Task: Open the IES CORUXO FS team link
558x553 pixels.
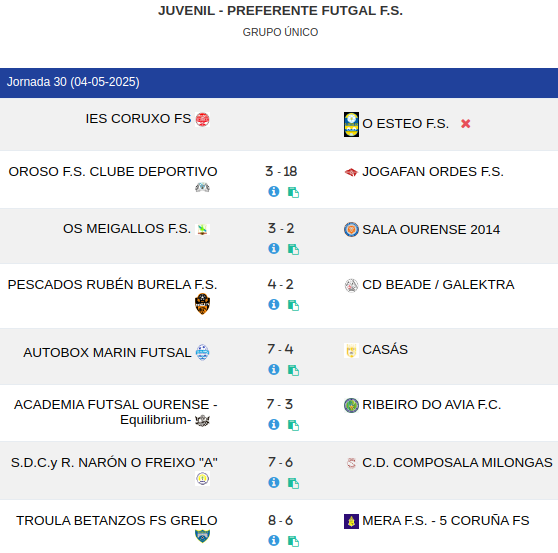Action: coord(138,119)
